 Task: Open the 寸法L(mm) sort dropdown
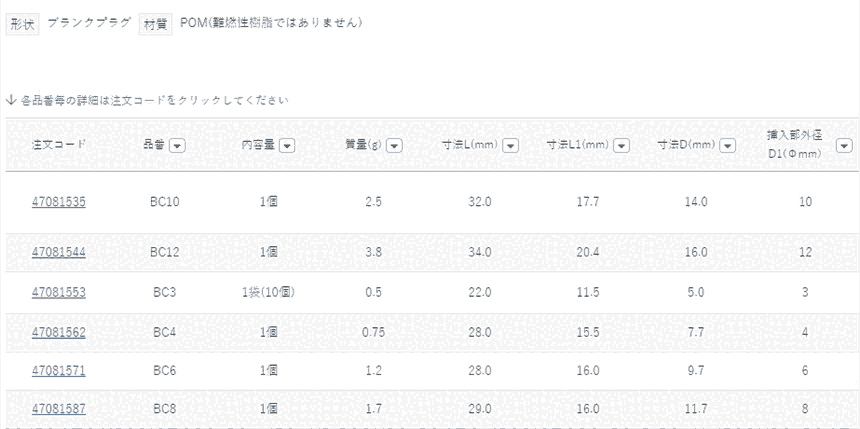510,145
